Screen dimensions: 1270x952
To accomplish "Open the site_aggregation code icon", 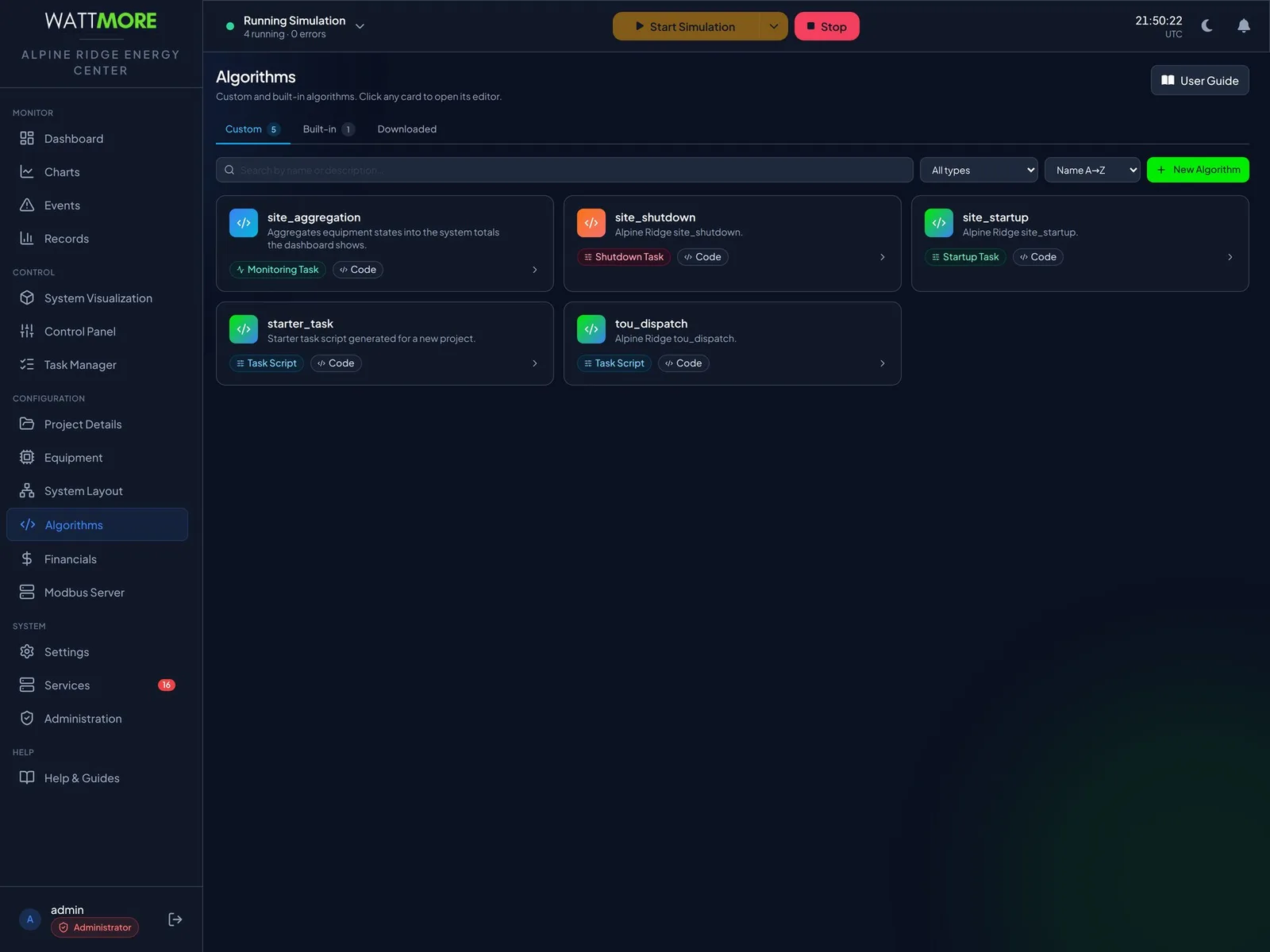I will click(x=244, y=223).
